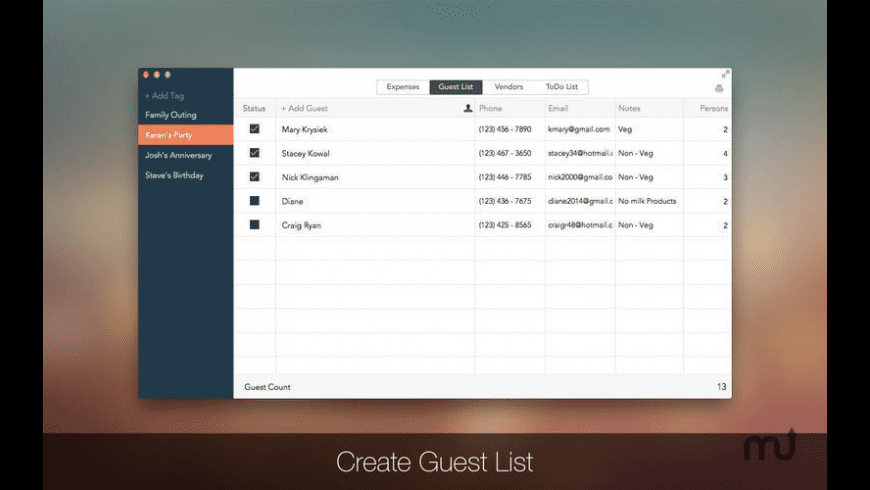
Task: Click persons count for Mary Krysiek
Action: (725, 129)
